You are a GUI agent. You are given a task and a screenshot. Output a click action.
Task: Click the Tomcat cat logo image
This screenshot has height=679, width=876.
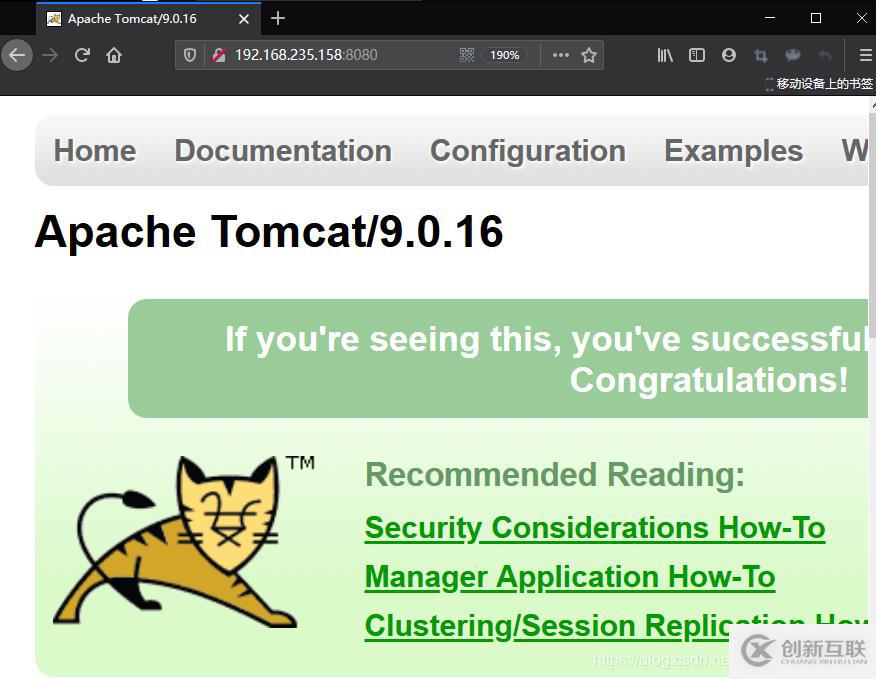(184, 540)
